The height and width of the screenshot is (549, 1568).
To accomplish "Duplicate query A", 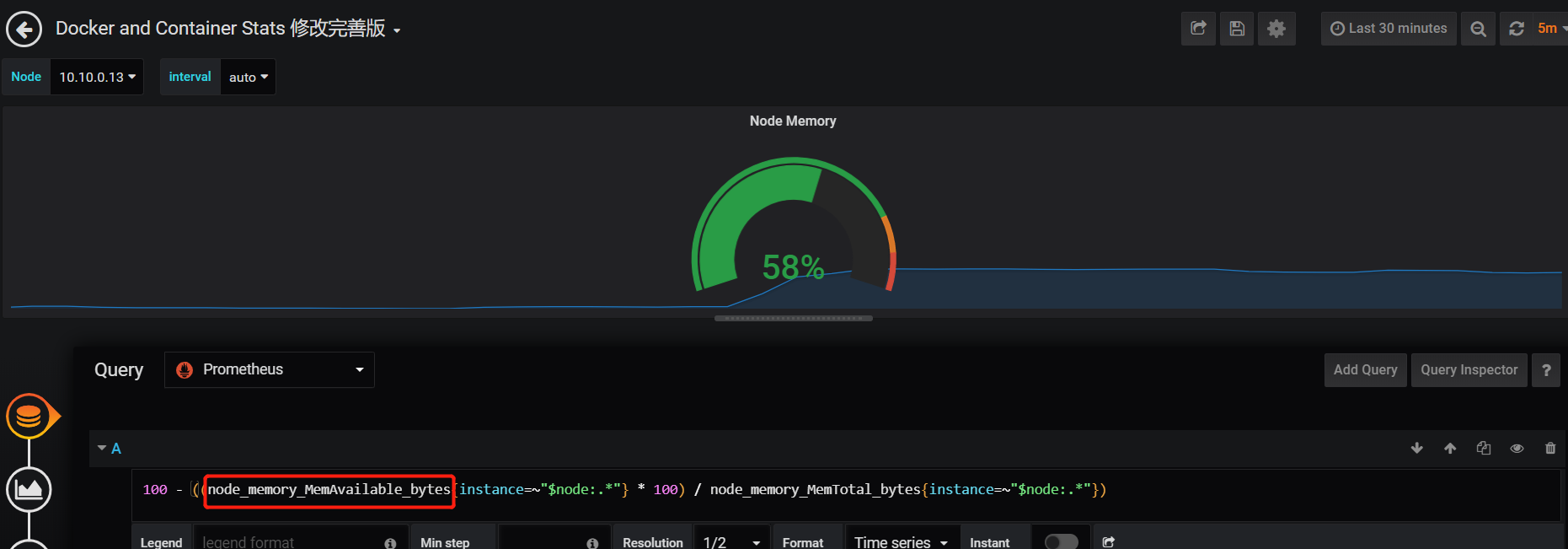I will click(1484, 449).
